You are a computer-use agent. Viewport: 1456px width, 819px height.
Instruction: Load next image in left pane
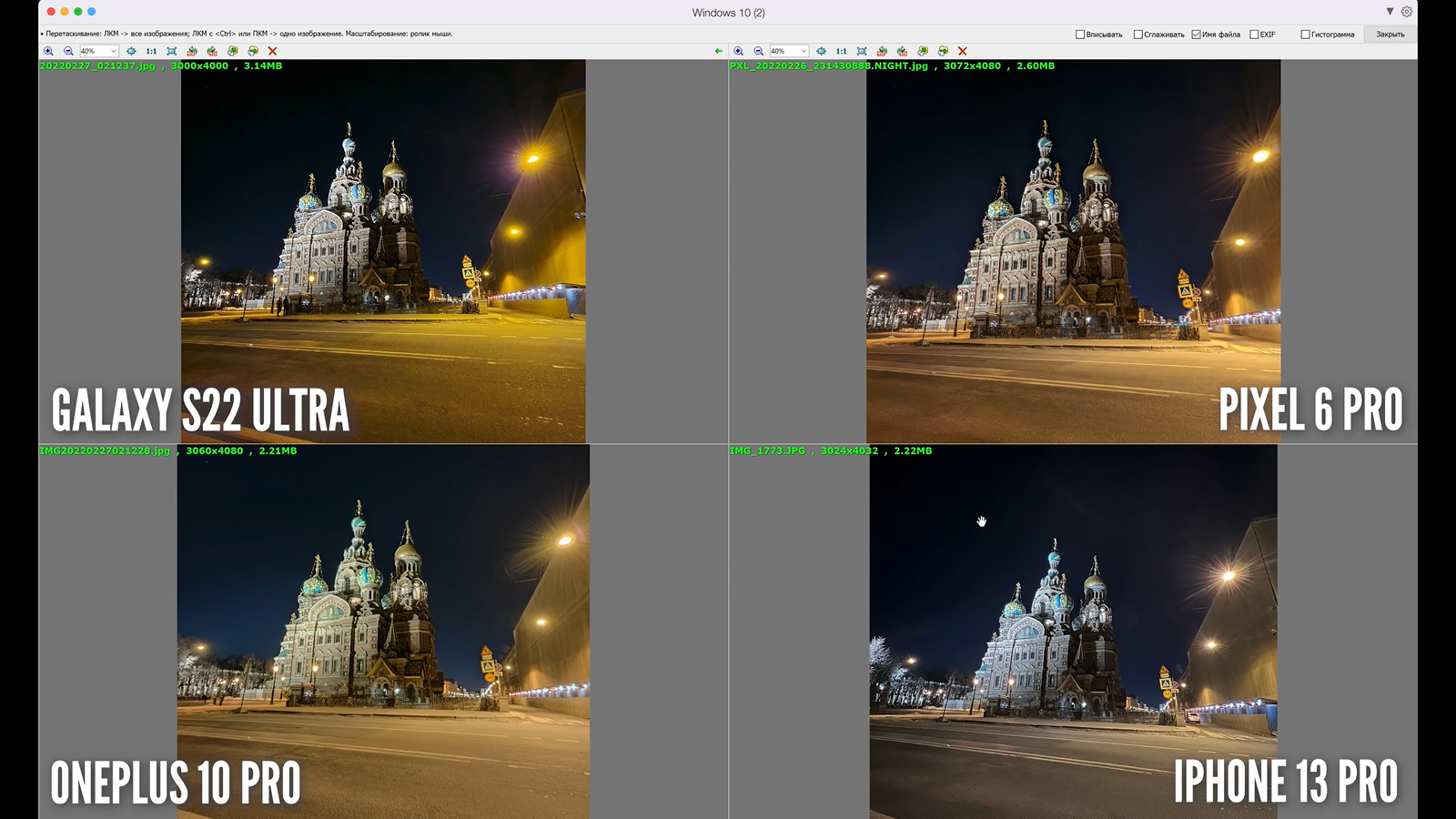tap(253, 51)
